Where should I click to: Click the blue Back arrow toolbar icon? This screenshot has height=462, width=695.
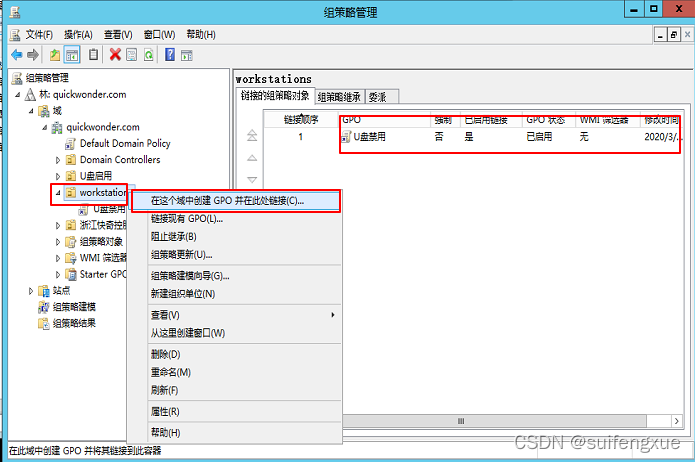16,55
